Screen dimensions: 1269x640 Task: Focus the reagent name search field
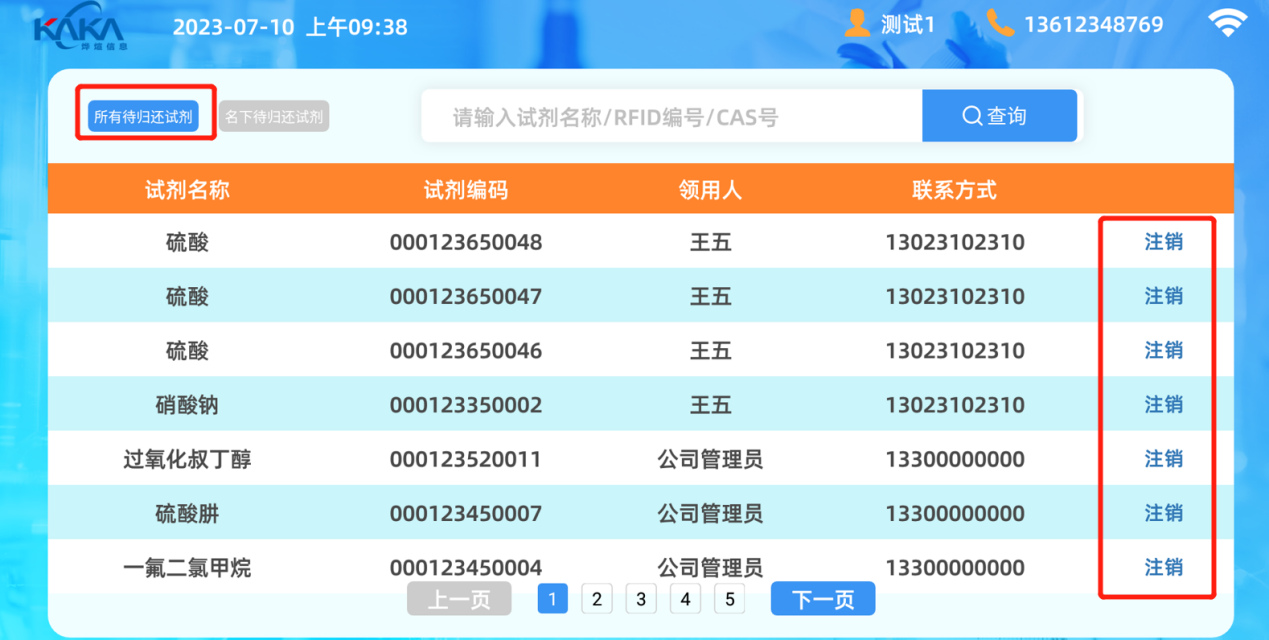click(670, 117)
